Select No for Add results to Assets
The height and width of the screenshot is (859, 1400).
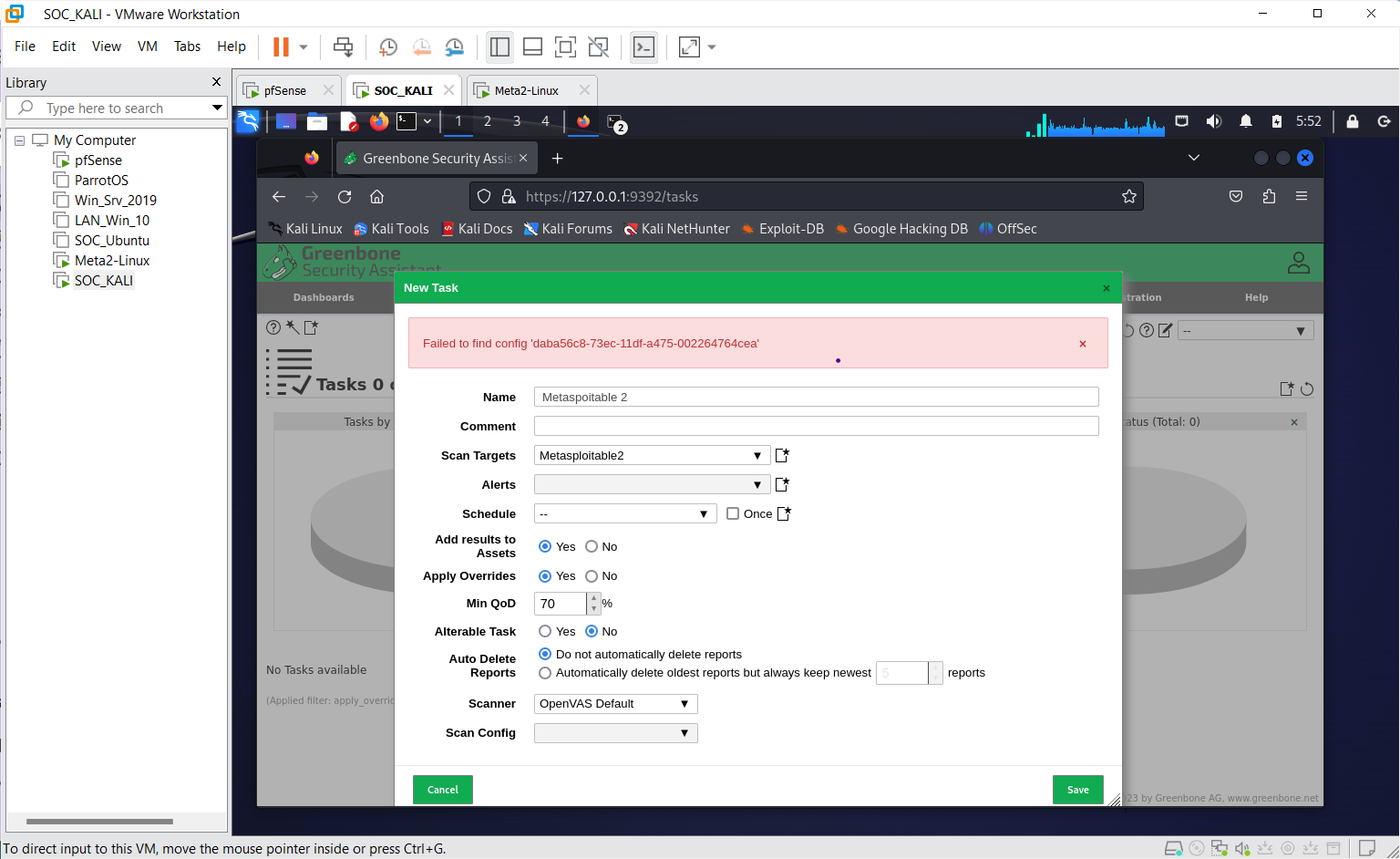(592, 546)
